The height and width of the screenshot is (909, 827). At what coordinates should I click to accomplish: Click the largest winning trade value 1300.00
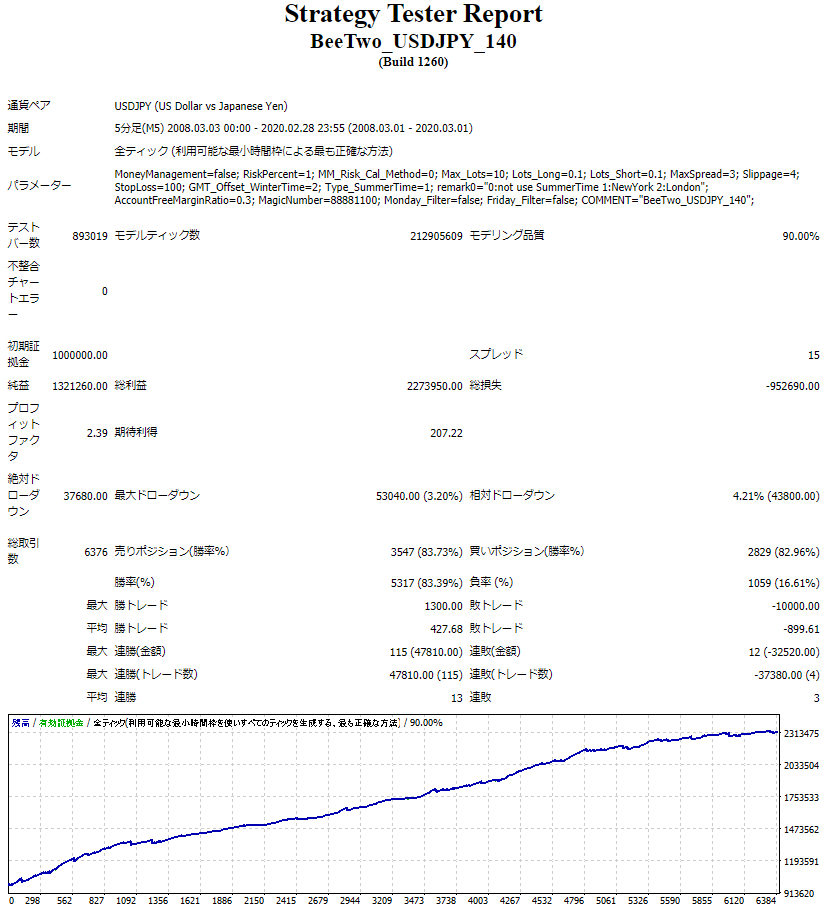click(x=443, y=606)
